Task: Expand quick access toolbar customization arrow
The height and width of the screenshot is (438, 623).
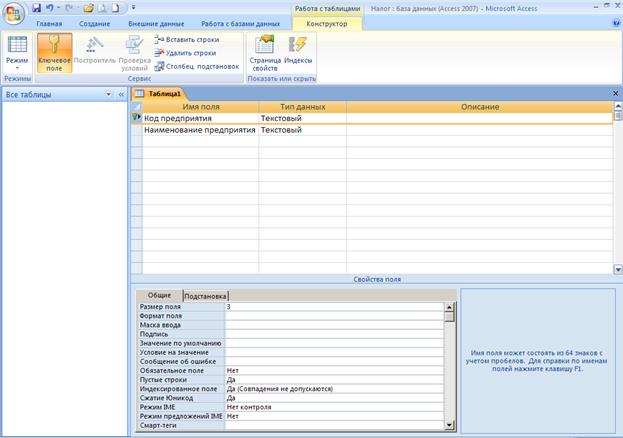Action: click(x=134, y=8)
